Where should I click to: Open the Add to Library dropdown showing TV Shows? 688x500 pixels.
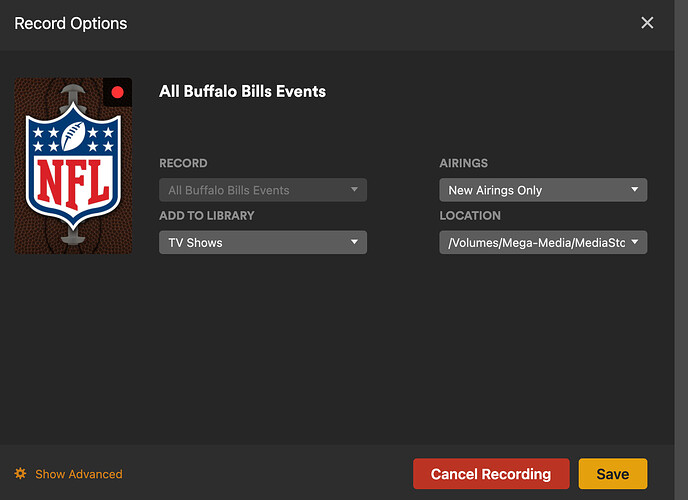point(263,242)
